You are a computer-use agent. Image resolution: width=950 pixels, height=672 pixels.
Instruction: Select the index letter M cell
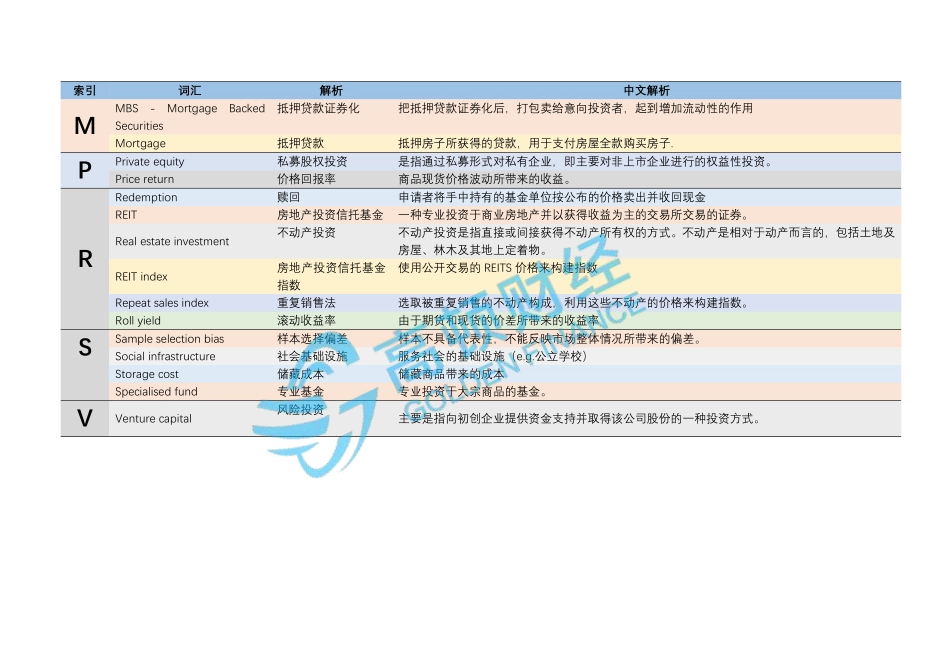84,125
